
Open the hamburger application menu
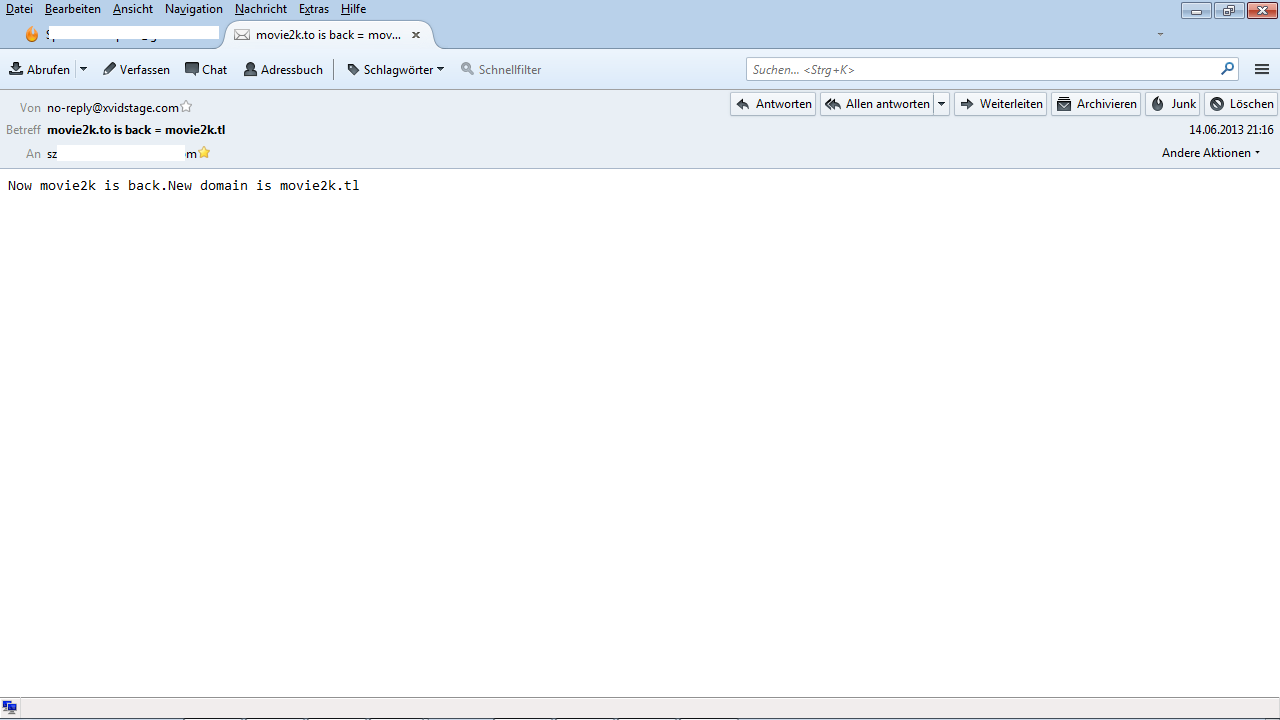tap(1262, 70)
